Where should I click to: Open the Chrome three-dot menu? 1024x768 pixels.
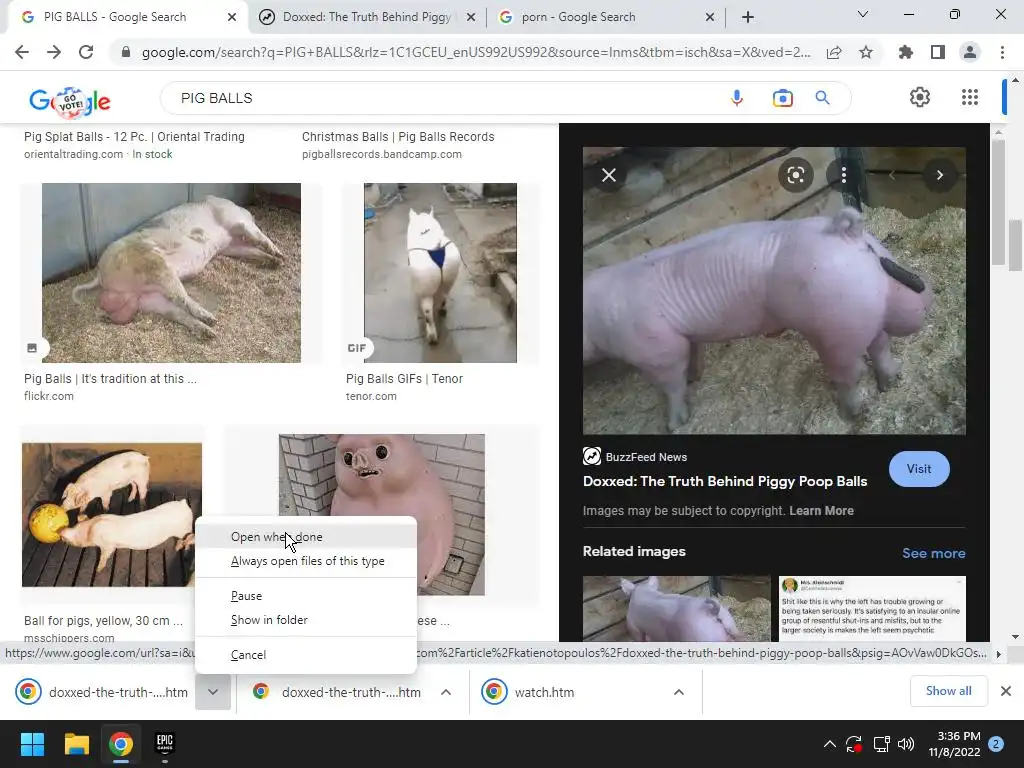pos(1002,52)
